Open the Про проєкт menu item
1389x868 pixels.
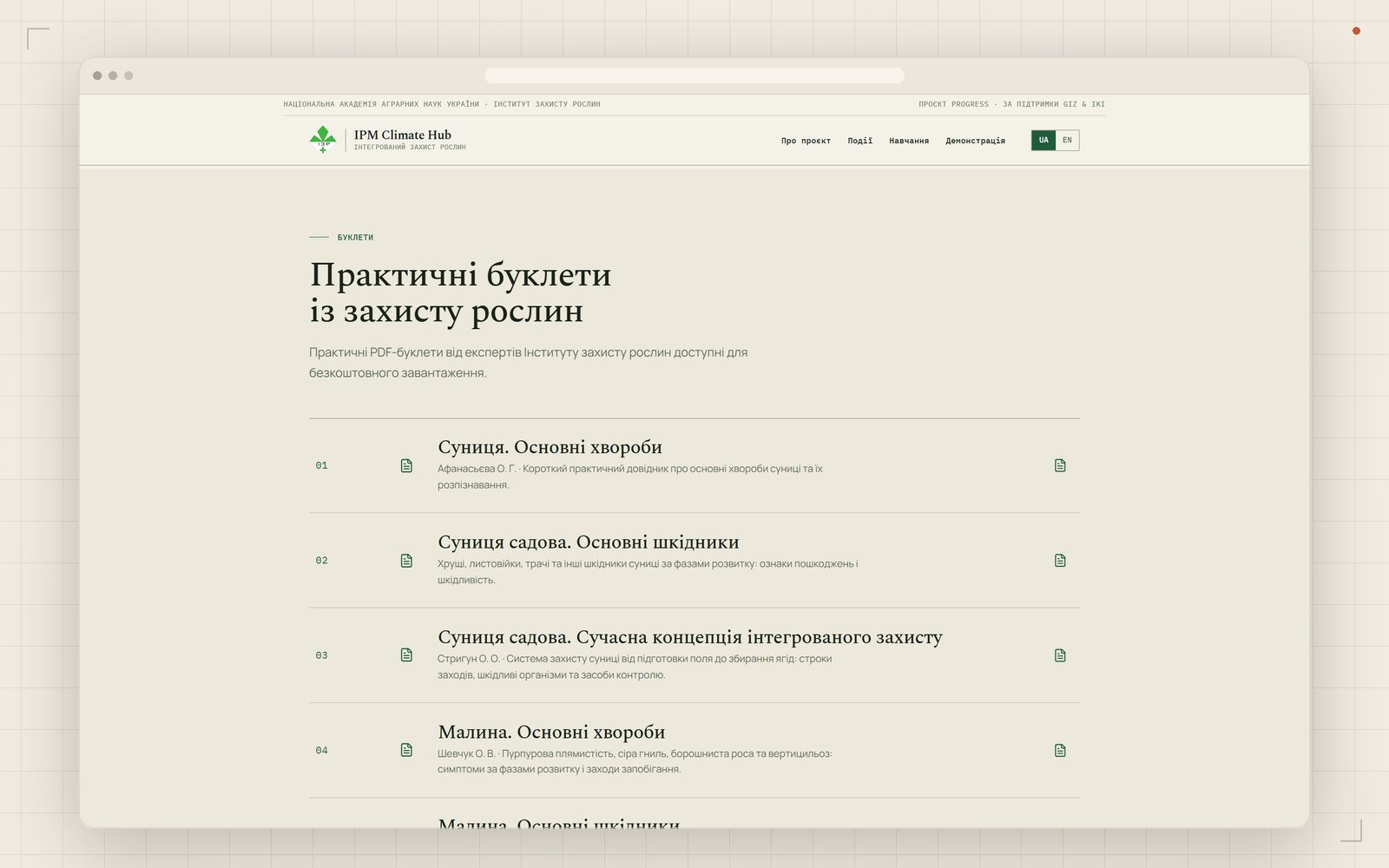806,141
